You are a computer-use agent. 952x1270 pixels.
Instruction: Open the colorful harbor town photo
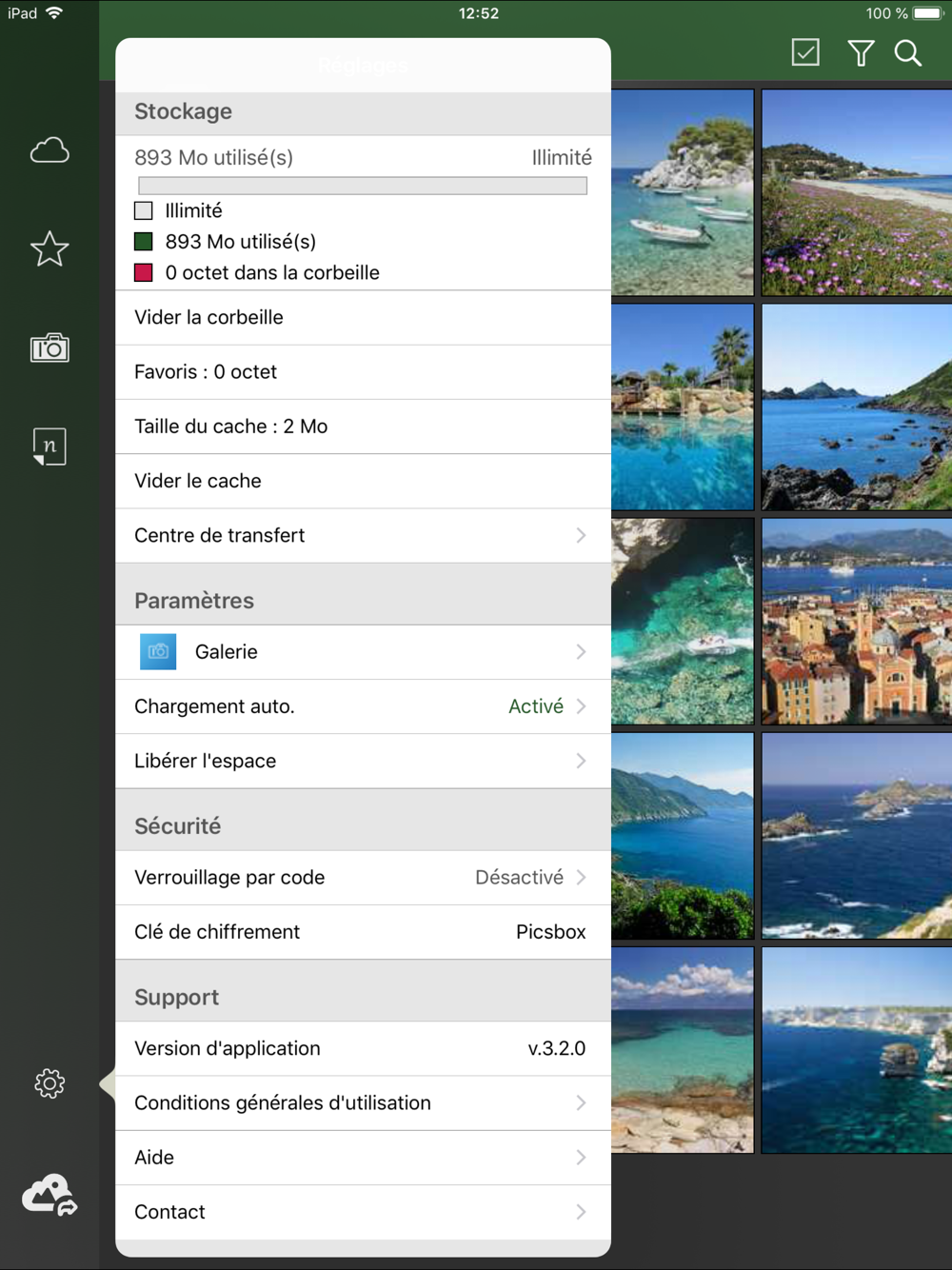pos(856,622)
